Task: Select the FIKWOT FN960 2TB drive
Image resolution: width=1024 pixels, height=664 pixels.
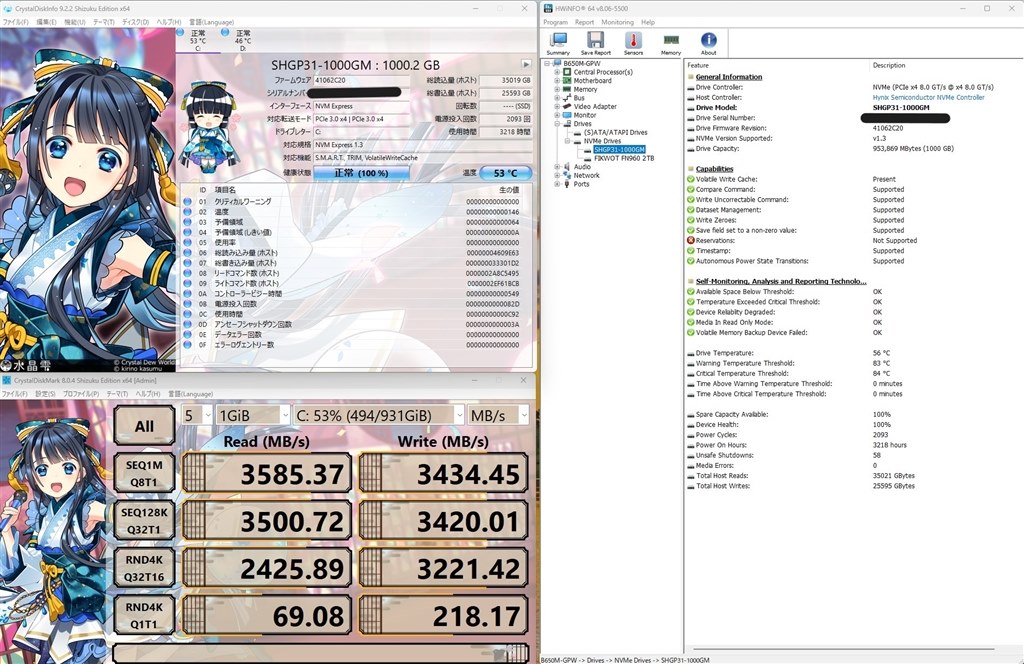Action: (624, 158)
